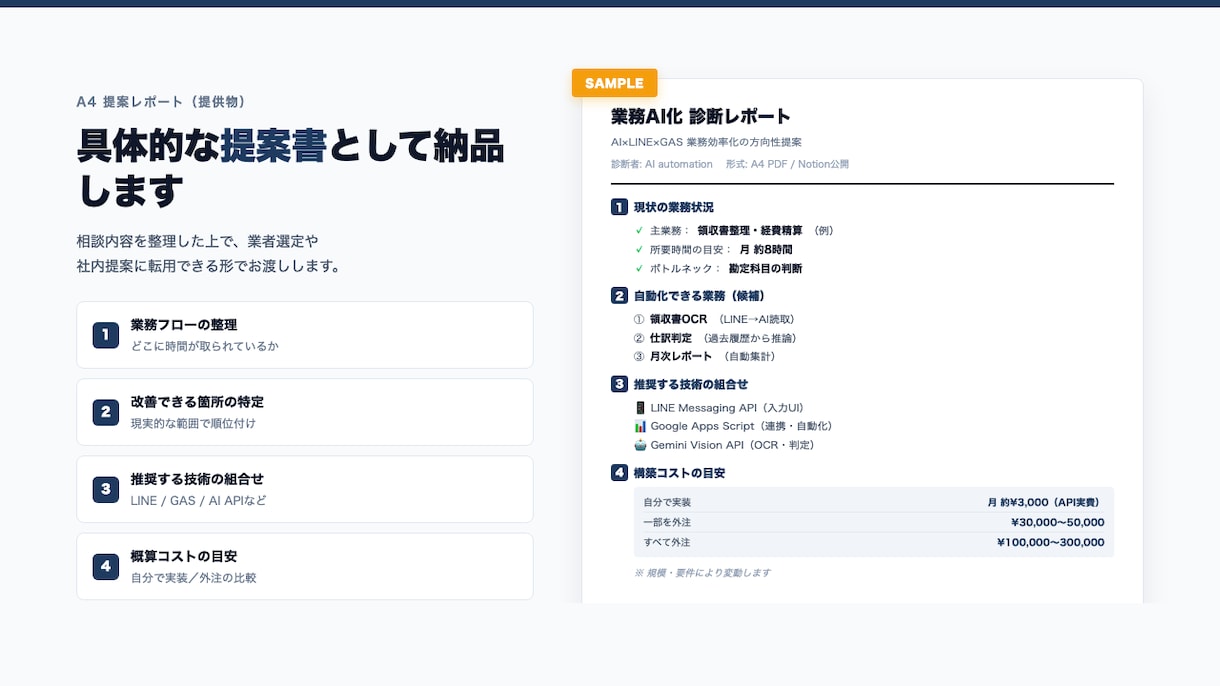This screenshot has width=1220, height=686.
Task: Click the subtitle AI×LINE×GAS 業務効率化の方向性提案
Action: (x=706, y=142)
